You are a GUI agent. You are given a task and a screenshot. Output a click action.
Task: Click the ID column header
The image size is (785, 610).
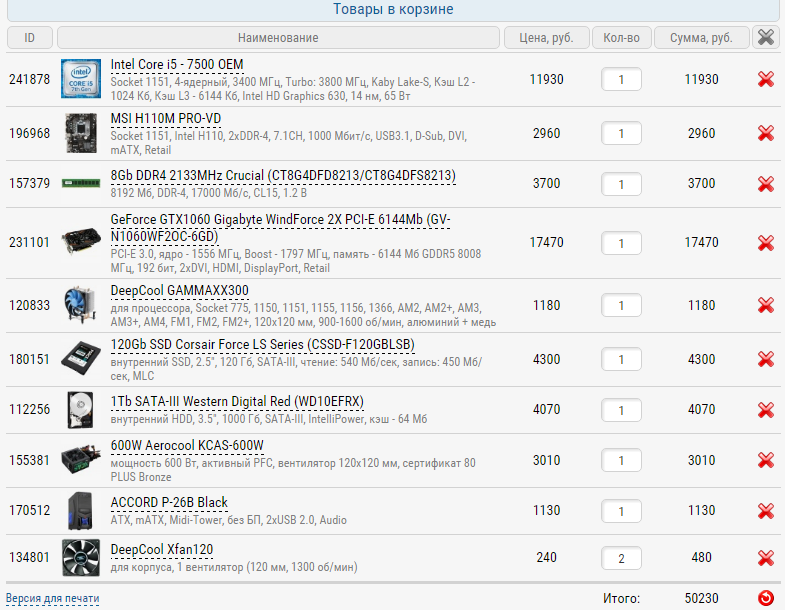click(x=30, y=38)
